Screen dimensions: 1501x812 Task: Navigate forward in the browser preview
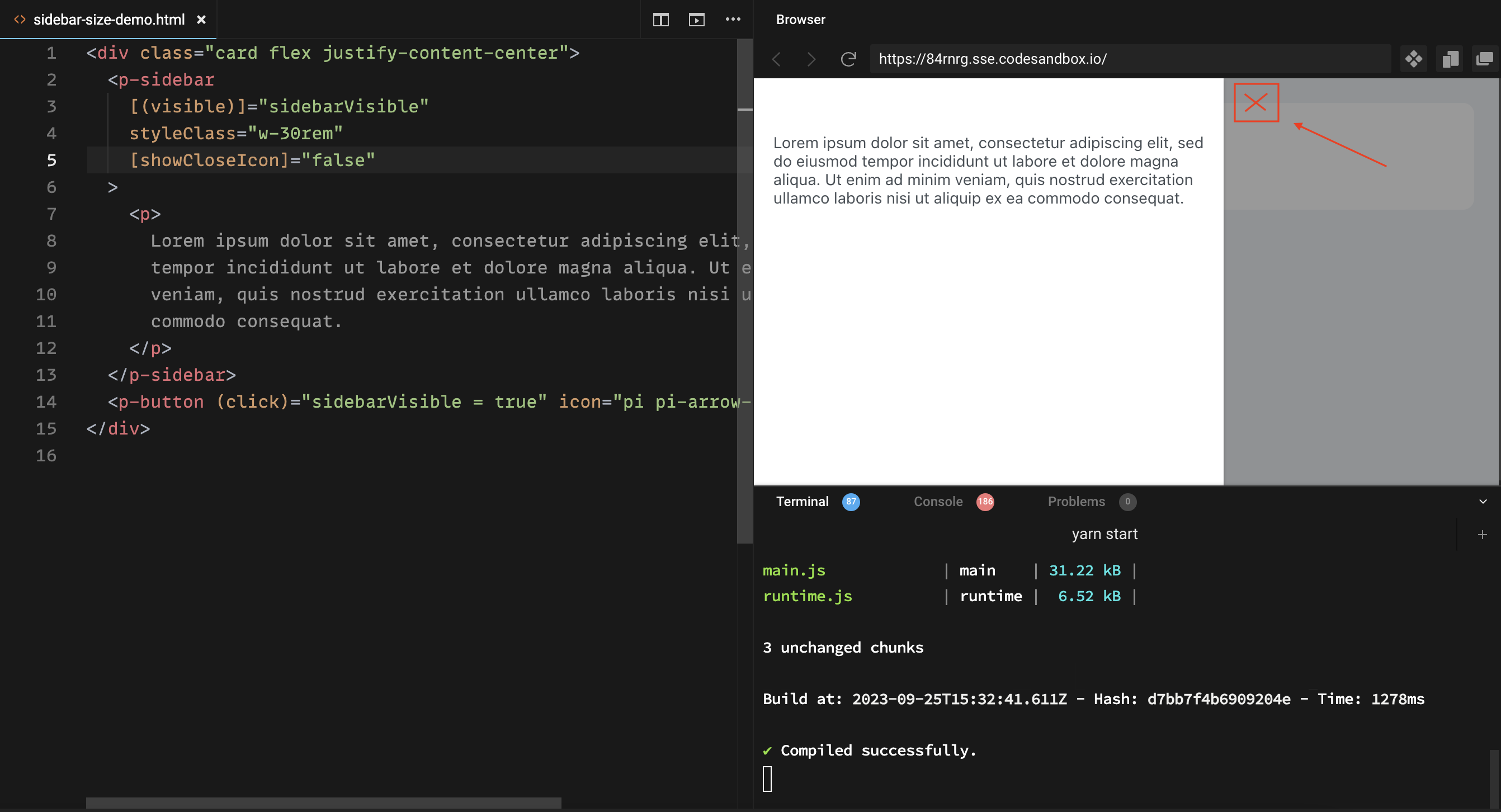click(811, 59)
